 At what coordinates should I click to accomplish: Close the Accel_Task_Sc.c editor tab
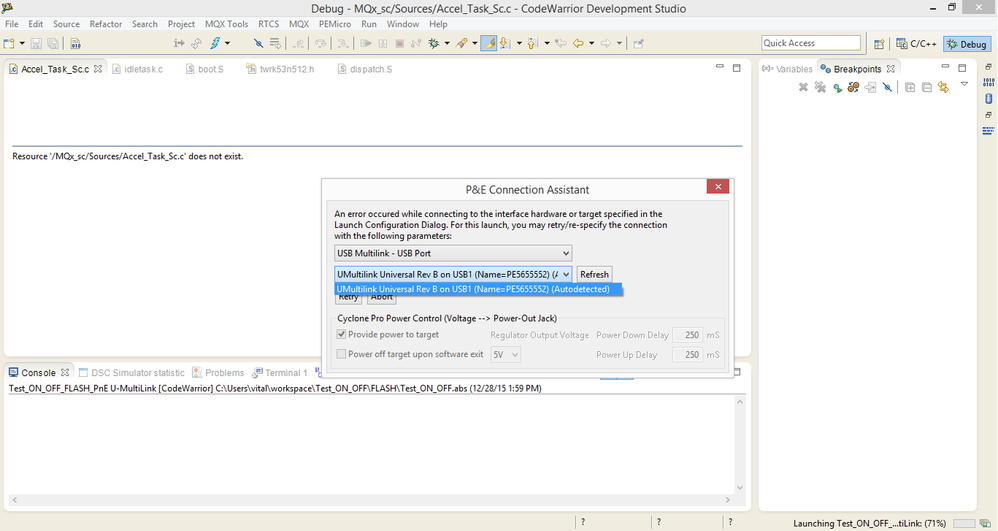click(x=97, y=69)
